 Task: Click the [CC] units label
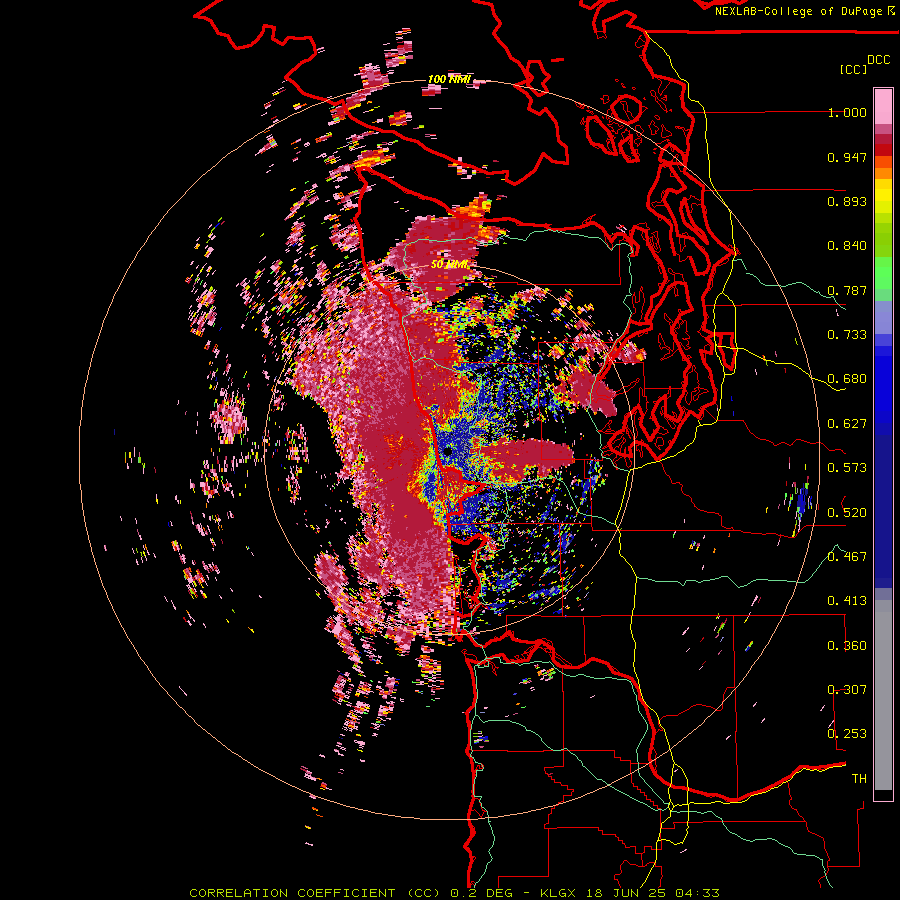(x=853, y=69)
